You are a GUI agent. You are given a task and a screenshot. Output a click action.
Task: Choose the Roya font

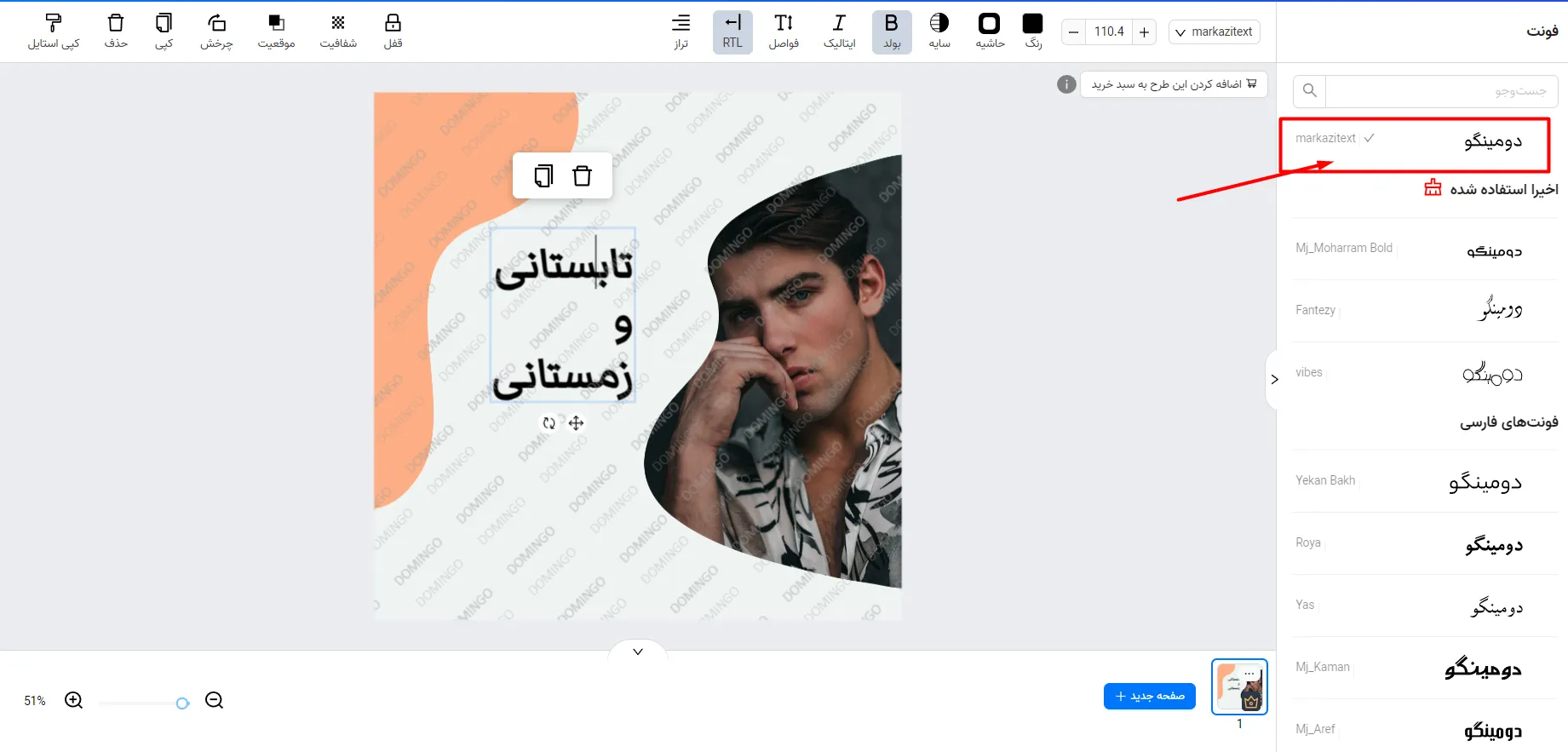pyautogui.click(x=1425, y=543)
